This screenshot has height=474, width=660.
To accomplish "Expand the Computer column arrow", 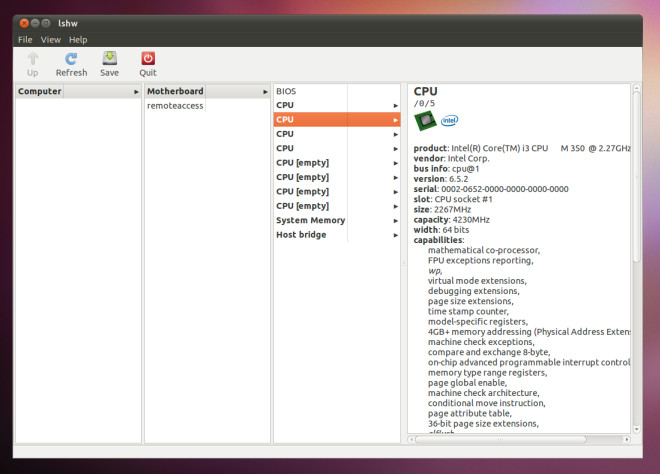I will [136, 92].
